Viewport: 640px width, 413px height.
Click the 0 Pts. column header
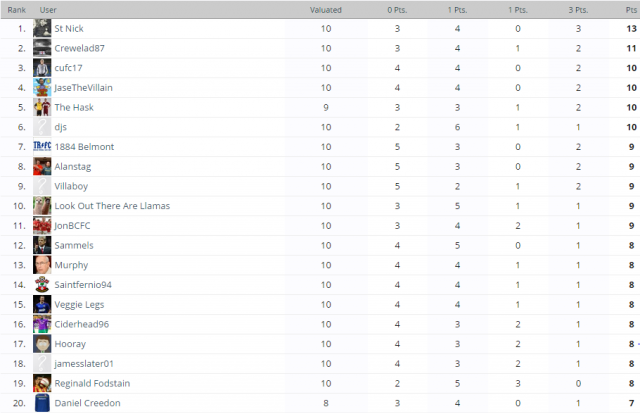(x=397, y=10)
